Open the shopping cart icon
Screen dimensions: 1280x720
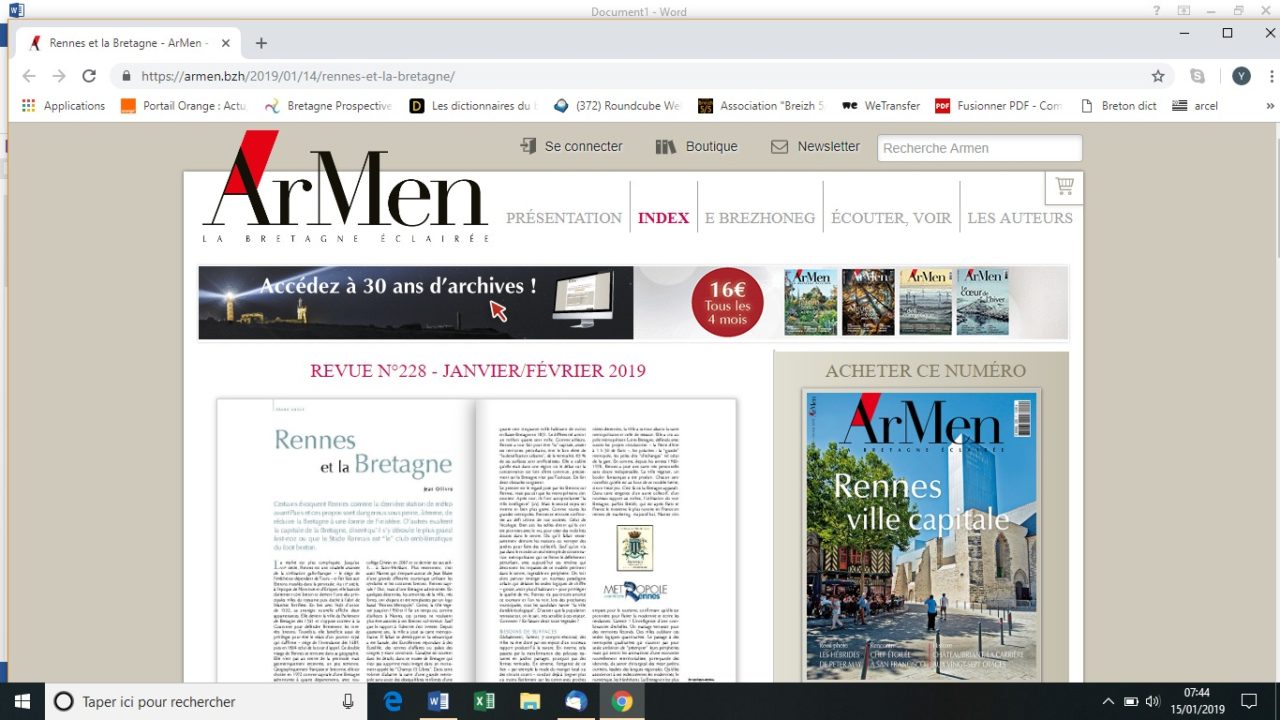(1064, 187)
